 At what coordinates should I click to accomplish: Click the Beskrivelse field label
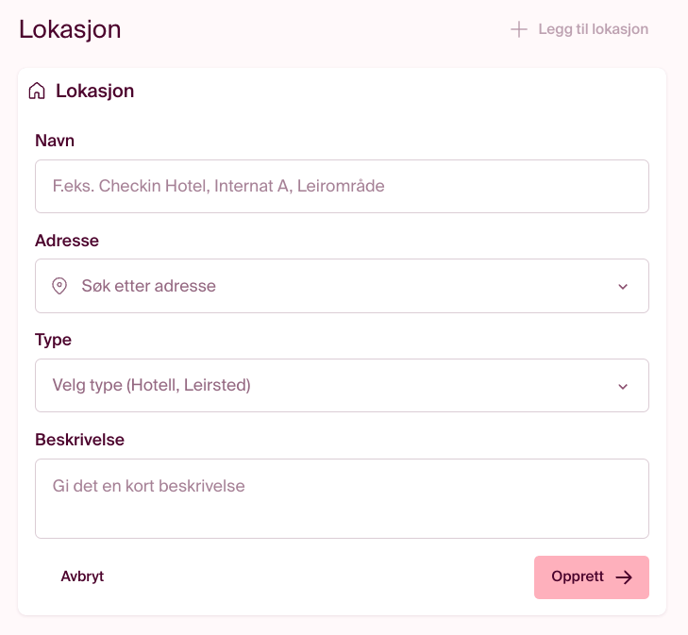click(x=80, y=440)
